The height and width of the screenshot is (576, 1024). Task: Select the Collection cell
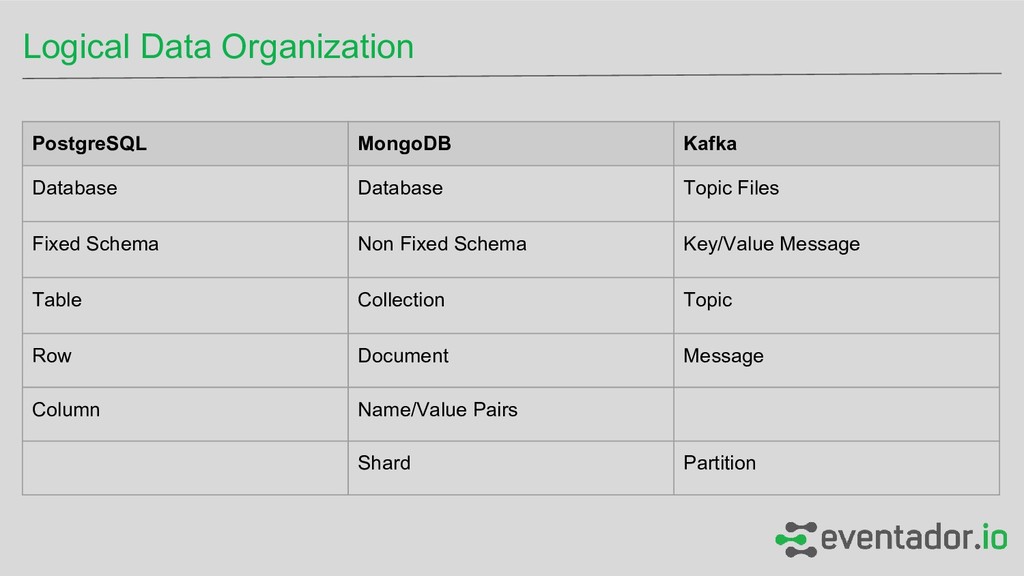(401, 300)
